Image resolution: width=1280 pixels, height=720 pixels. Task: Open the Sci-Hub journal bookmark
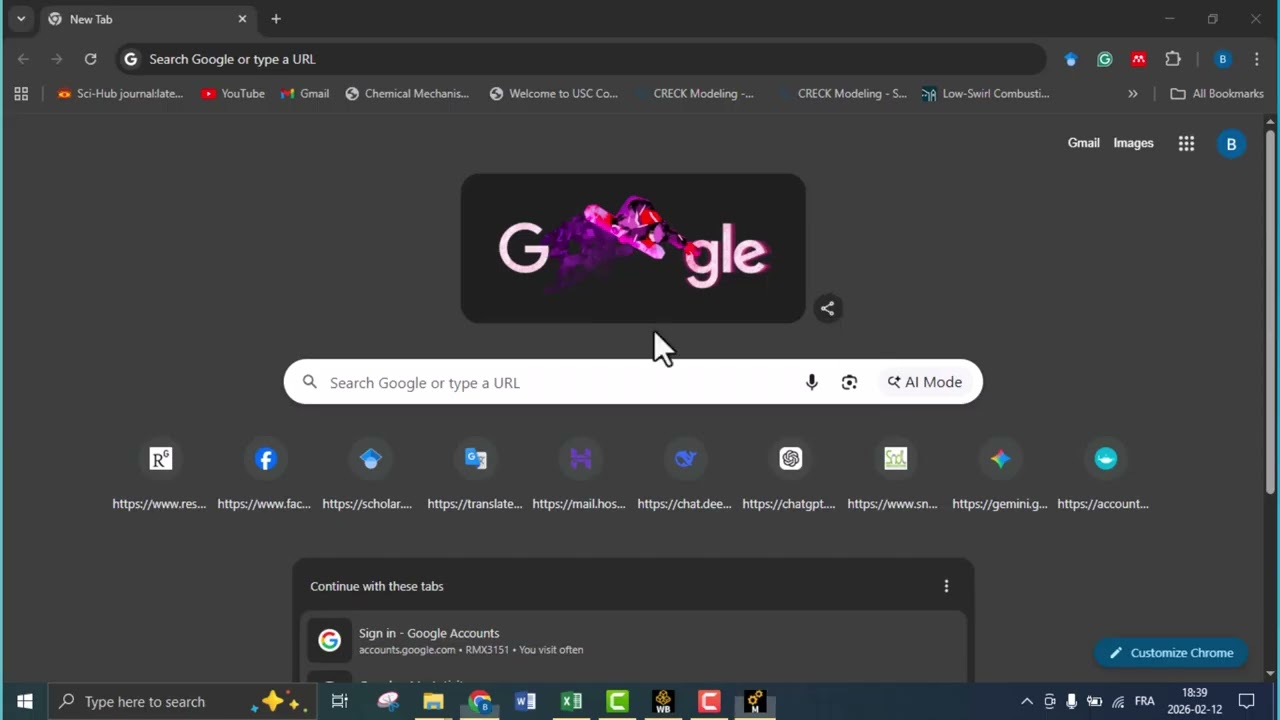[x=120, y=93]
